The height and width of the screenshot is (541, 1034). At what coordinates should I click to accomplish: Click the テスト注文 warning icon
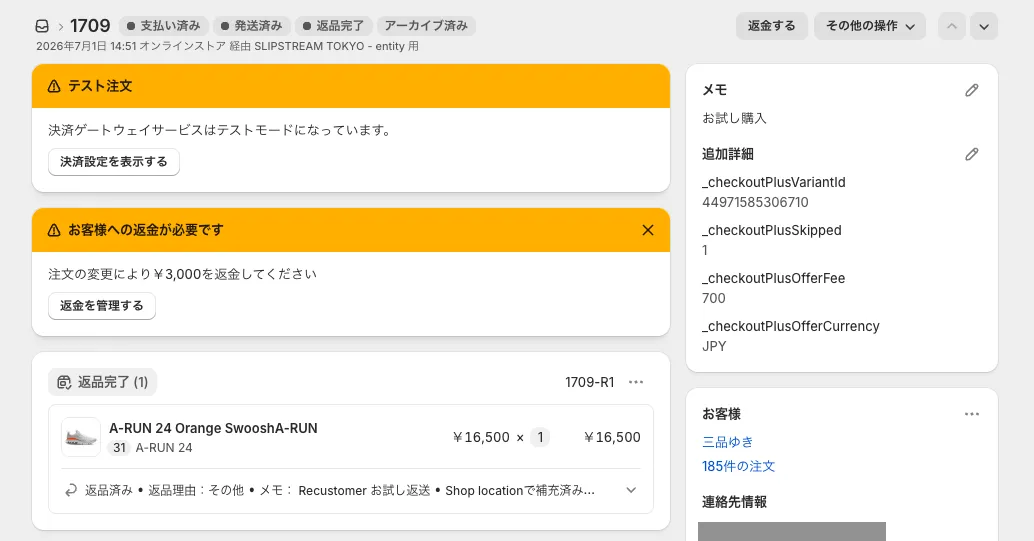54,86
